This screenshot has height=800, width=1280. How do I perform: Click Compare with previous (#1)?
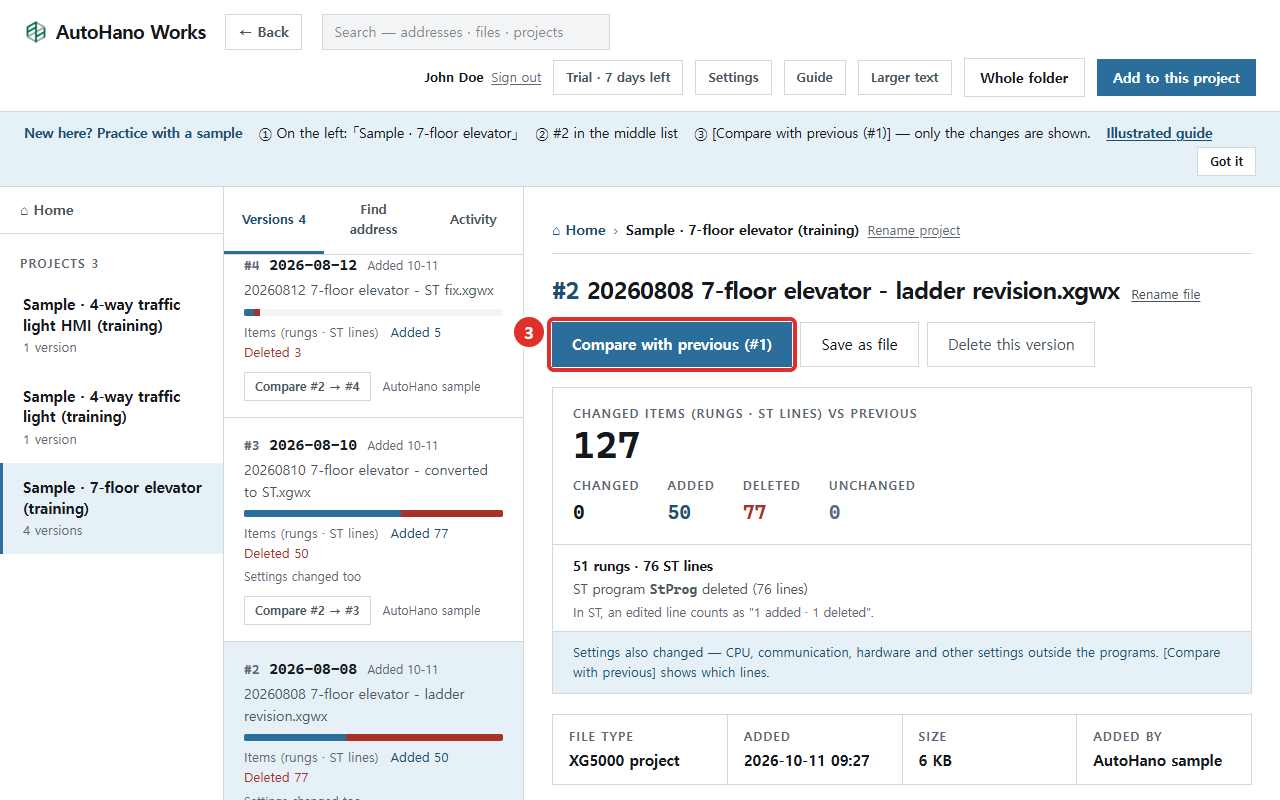pos(672,345)
